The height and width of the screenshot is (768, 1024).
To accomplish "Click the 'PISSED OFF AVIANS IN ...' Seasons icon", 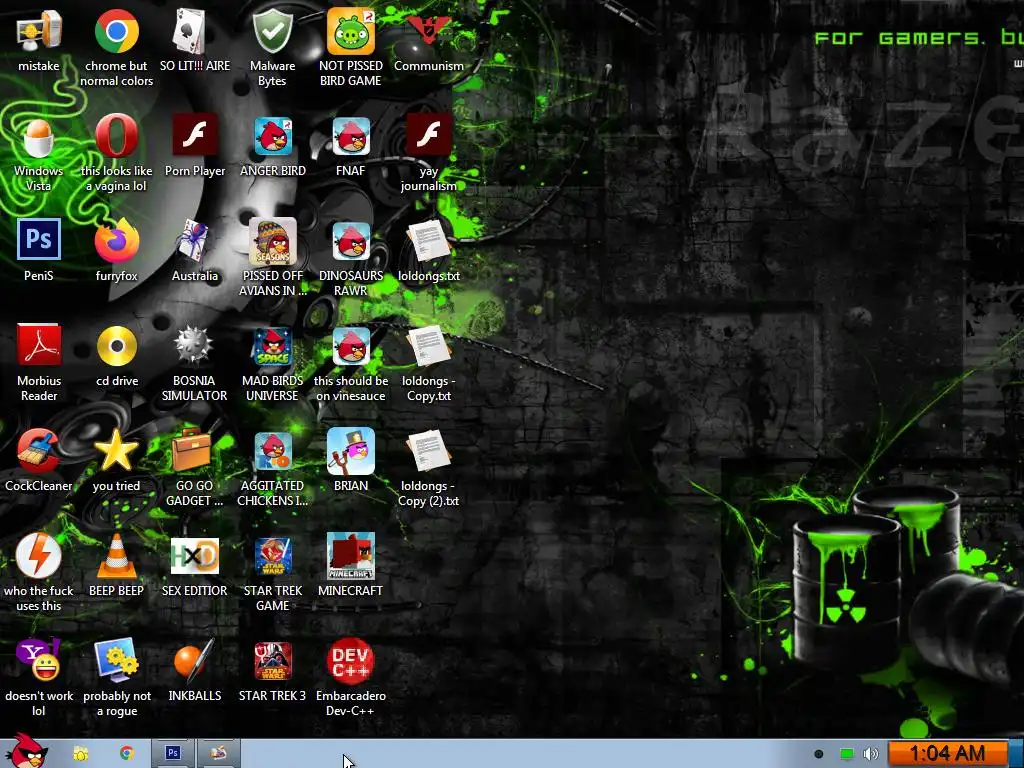I will click(x=272, y=241).
